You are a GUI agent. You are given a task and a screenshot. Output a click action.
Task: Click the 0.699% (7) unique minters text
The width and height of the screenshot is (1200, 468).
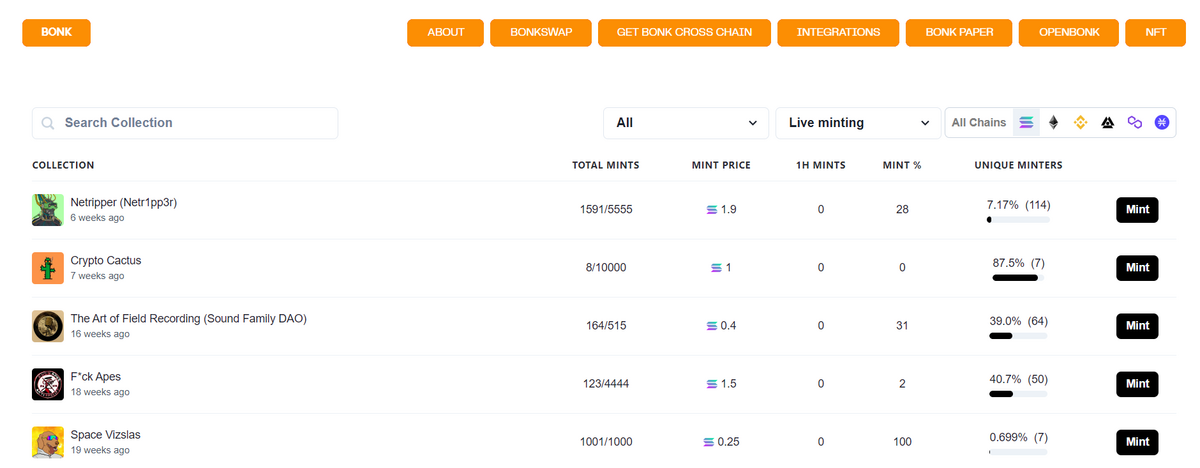point(1019,436)
